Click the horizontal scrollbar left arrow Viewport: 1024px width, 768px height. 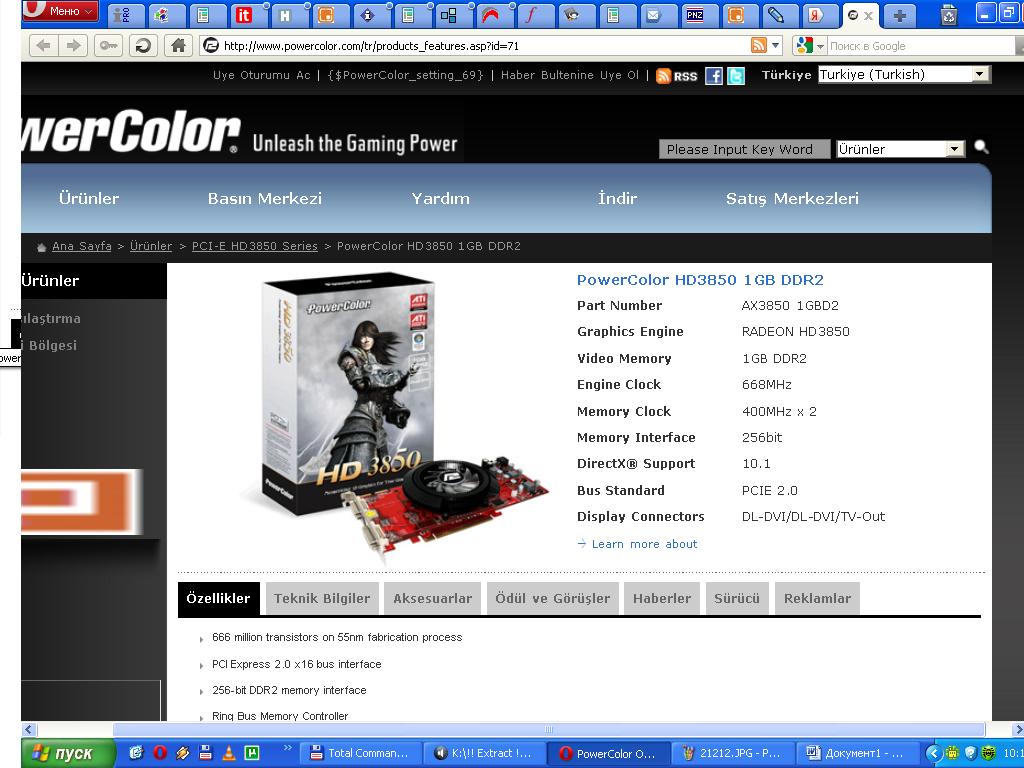pyautogui.click(x=28, y=729)
